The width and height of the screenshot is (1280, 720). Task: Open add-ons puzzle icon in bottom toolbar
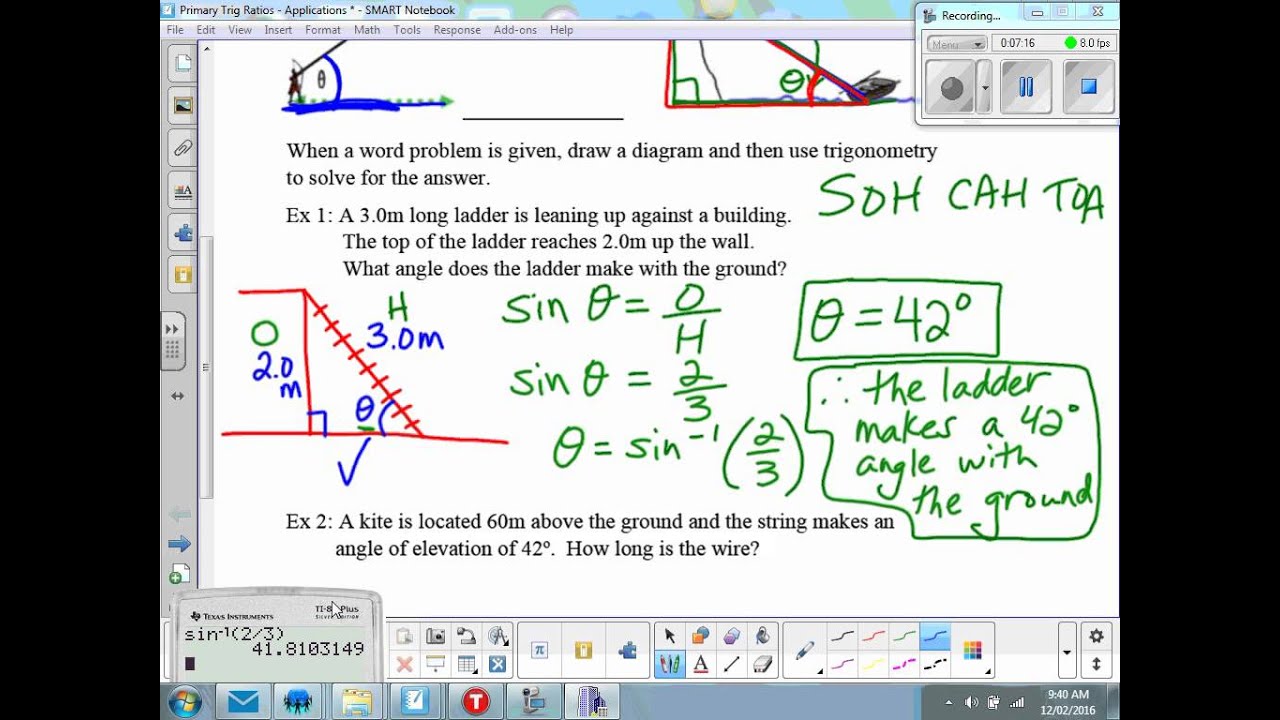pos(628,650)
